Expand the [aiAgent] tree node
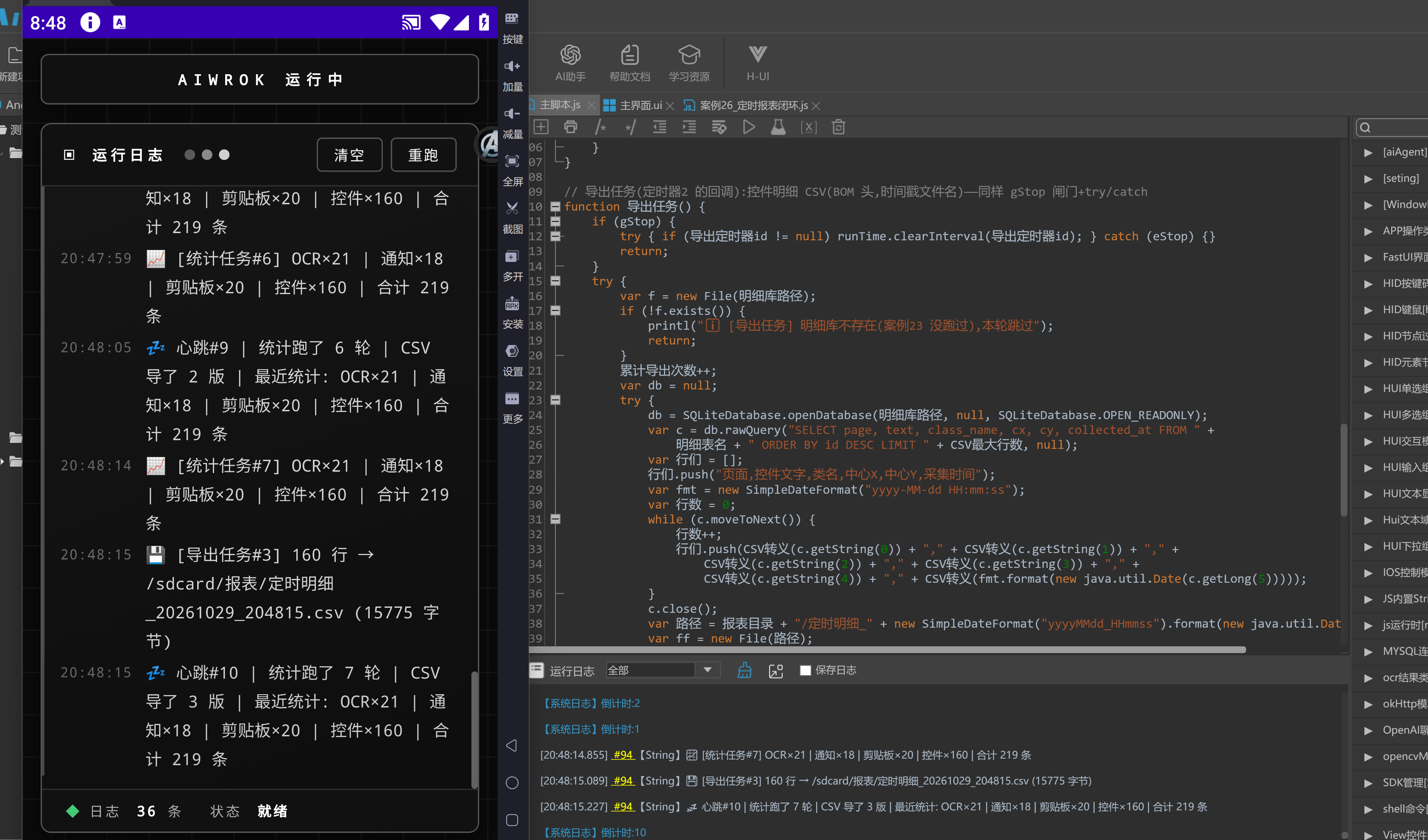Viewport: 1428px width, 840px height. coord(1368,153)
